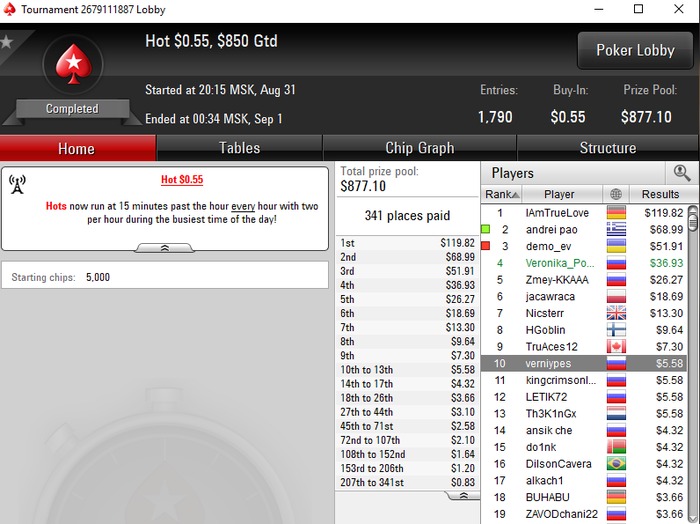Click Canadian flag next to TruAces12
This screenshot has width=700, height=524.
tap(616, 347)
